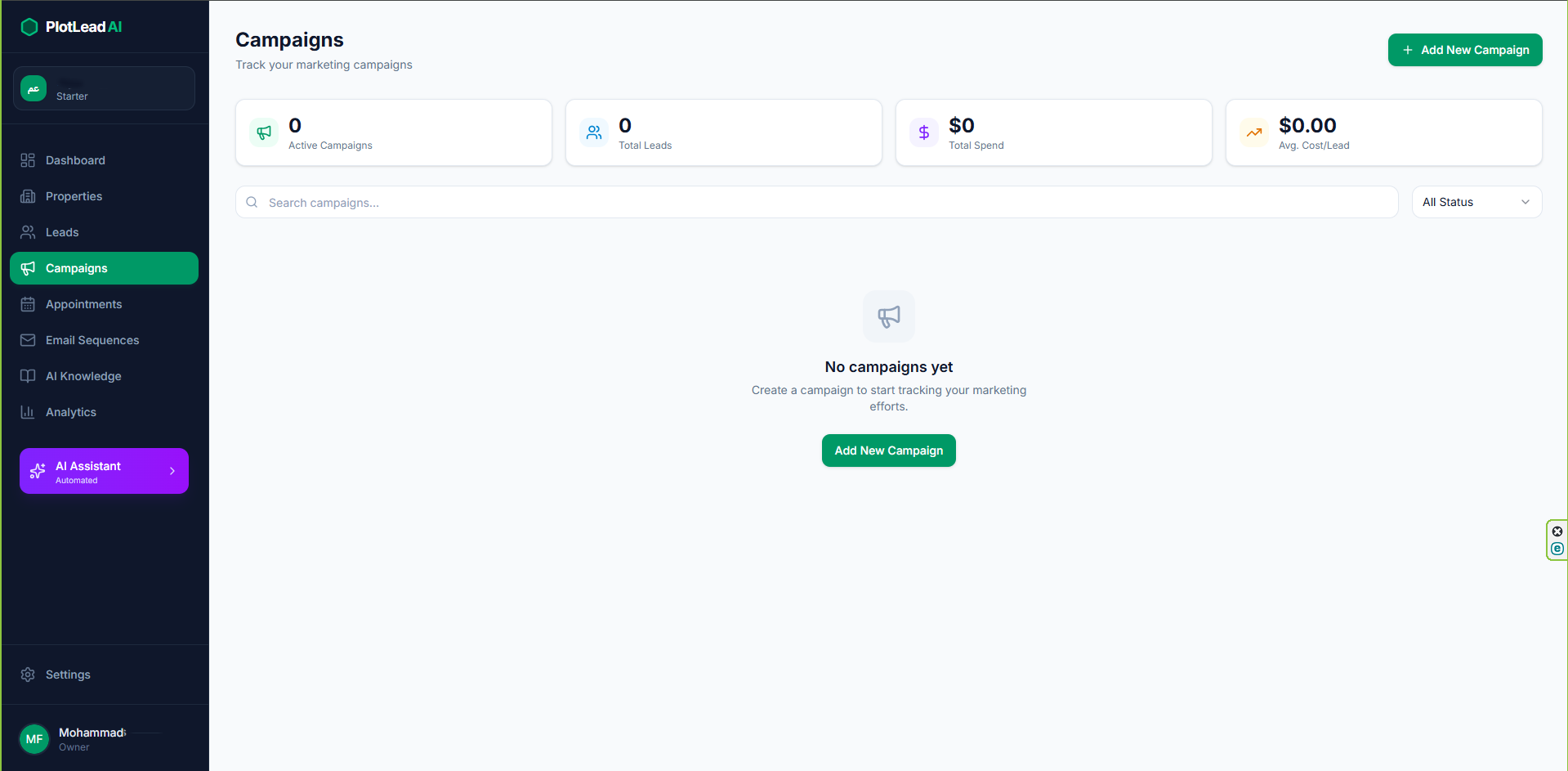Open the Starter workspace selector
This screenshot has height=771, width=1568.
tap(104, 88)
